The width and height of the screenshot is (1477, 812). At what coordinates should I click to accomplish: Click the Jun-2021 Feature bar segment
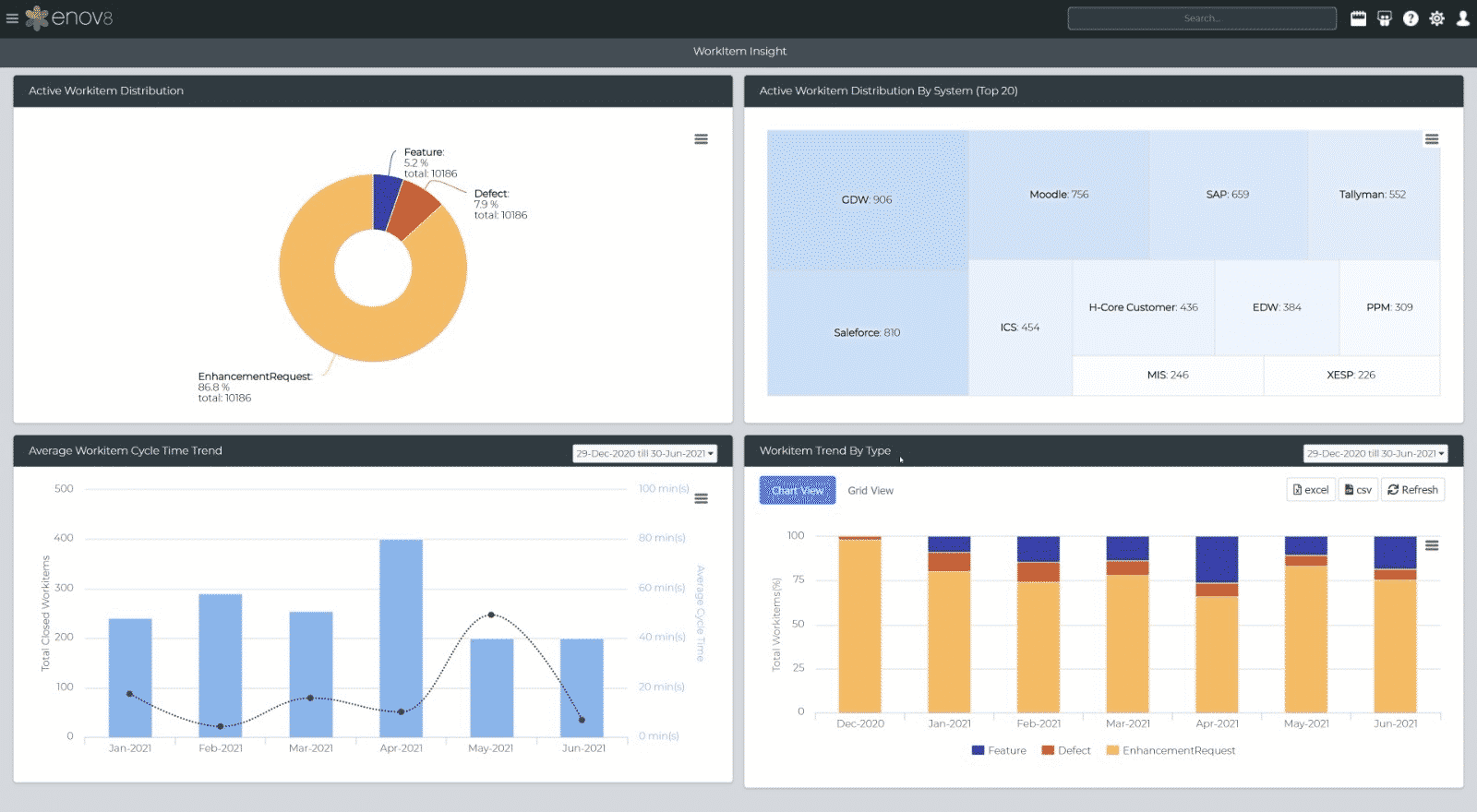coord(1395,553)
